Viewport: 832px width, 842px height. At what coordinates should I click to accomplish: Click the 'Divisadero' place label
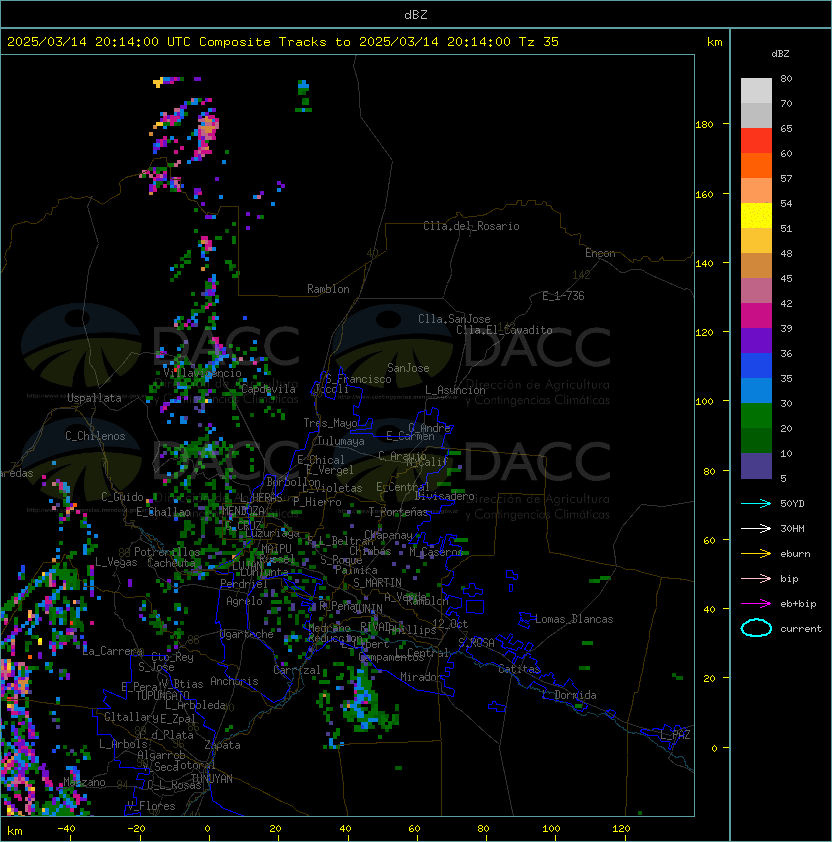[x=445, y=496]
